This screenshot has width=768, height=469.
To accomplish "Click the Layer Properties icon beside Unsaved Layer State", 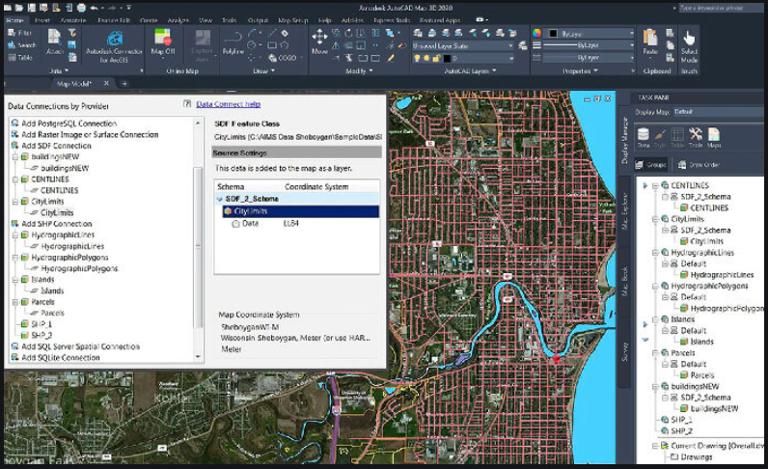I will [x=523, y=46].
